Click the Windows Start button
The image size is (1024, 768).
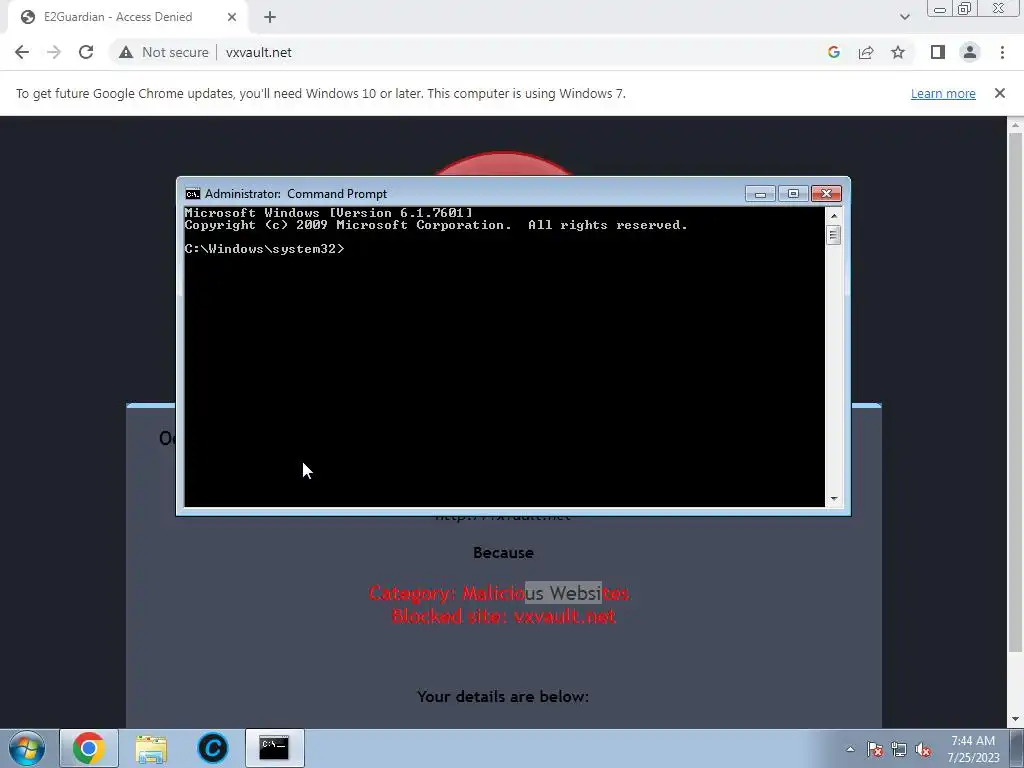[27, 748]
